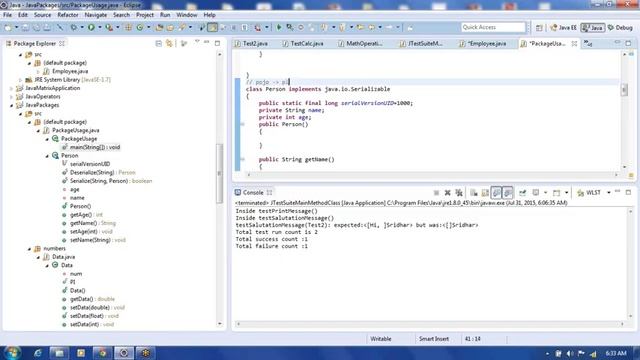Open the File menu

[x=7, y=15]
